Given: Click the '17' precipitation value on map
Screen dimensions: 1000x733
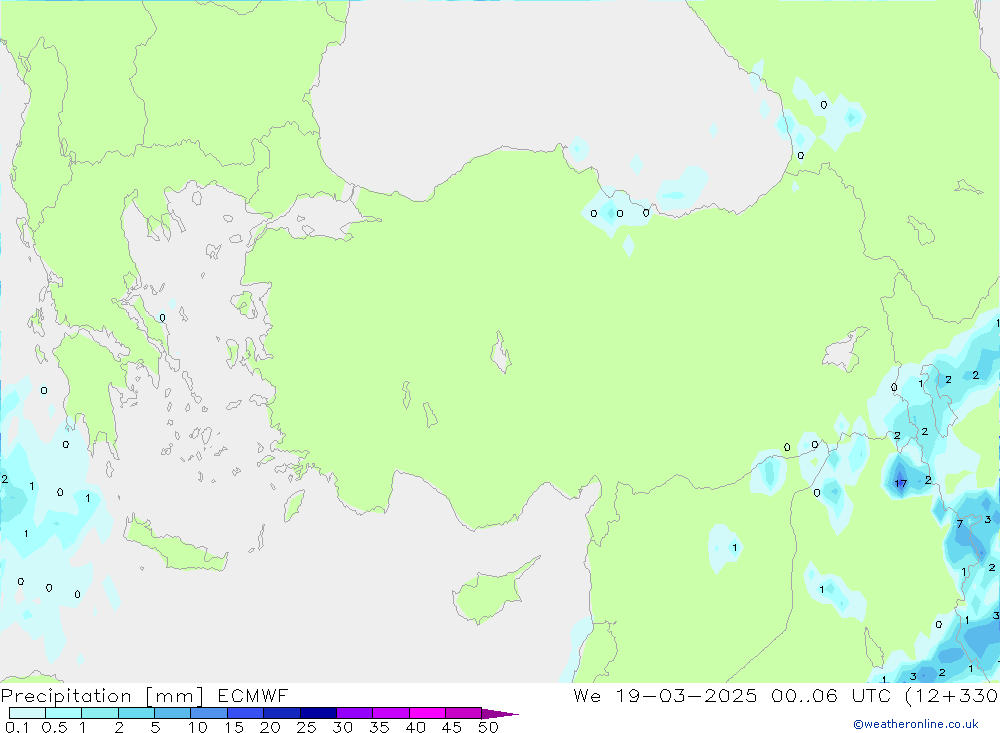Looking at the screenshot, I should 901,483.
